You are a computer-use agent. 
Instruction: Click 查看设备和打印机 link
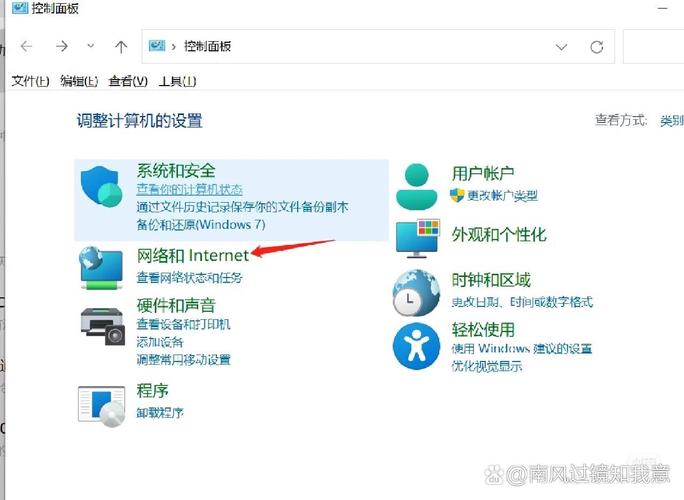point(183,324)
